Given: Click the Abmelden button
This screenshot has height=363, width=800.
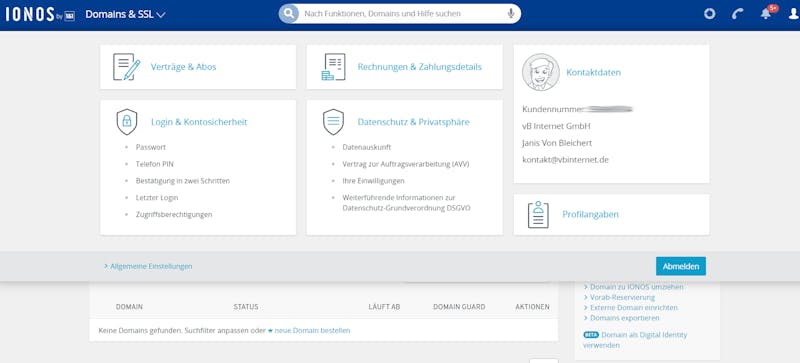Looking at the screenshot, I should pyautogui.click(x=681, y=266).
